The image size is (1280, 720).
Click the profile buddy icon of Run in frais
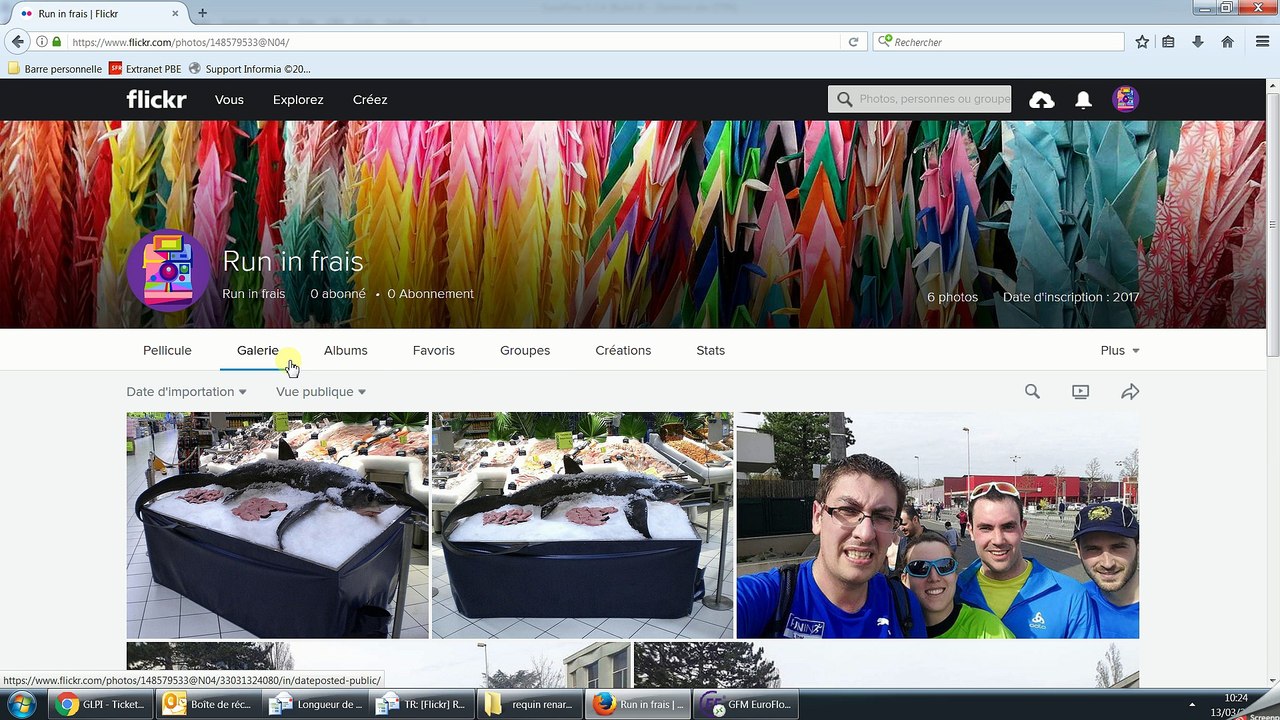click(x=168, y=270)
